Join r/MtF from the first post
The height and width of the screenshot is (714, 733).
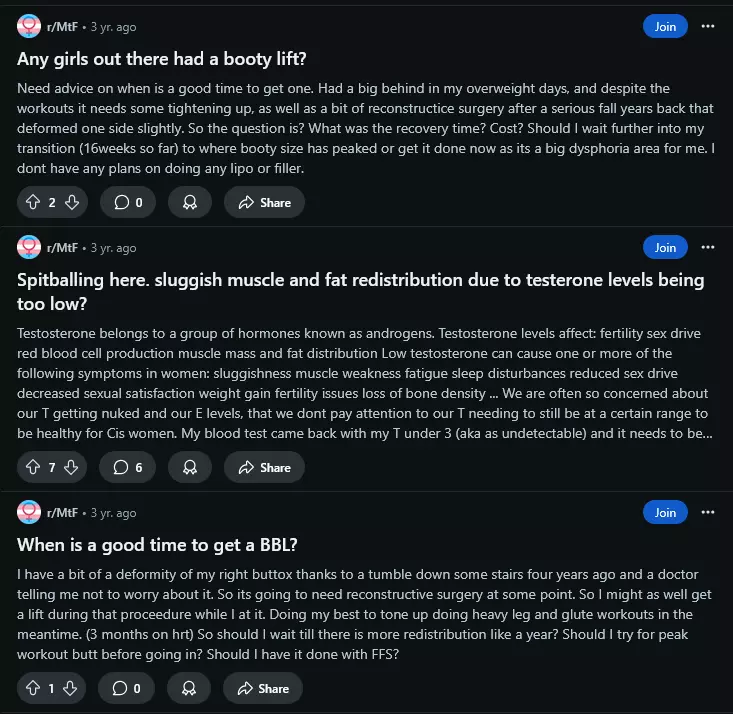click(x=665, y=27)
